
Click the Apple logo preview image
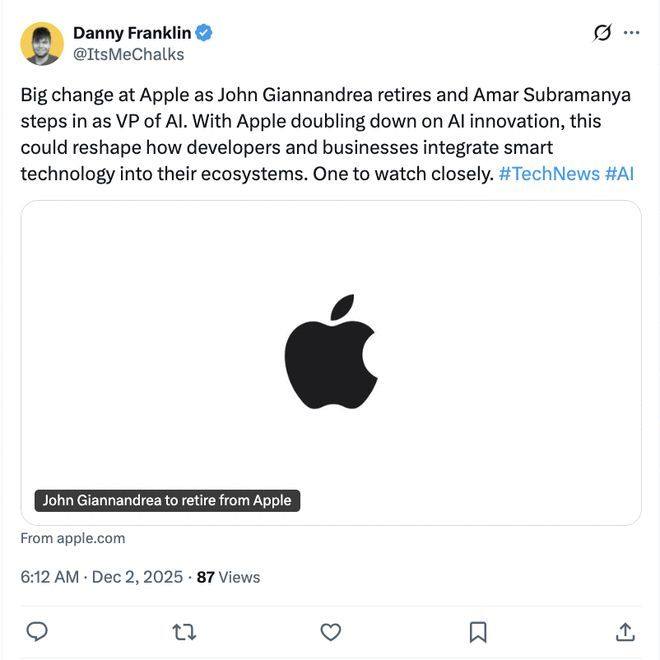(331, 352)
